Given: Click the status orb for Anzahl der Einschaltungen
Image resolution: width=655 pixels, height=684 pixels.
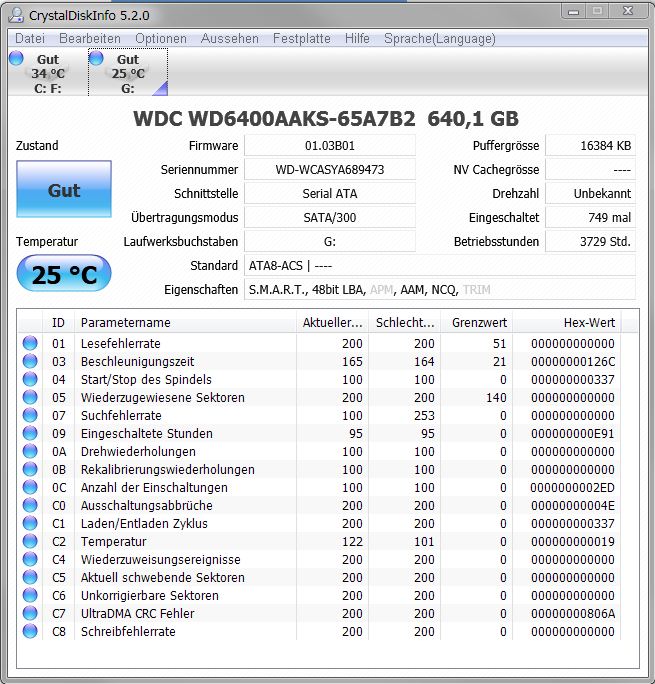Looking at the screenshot, I should (30, 487).
